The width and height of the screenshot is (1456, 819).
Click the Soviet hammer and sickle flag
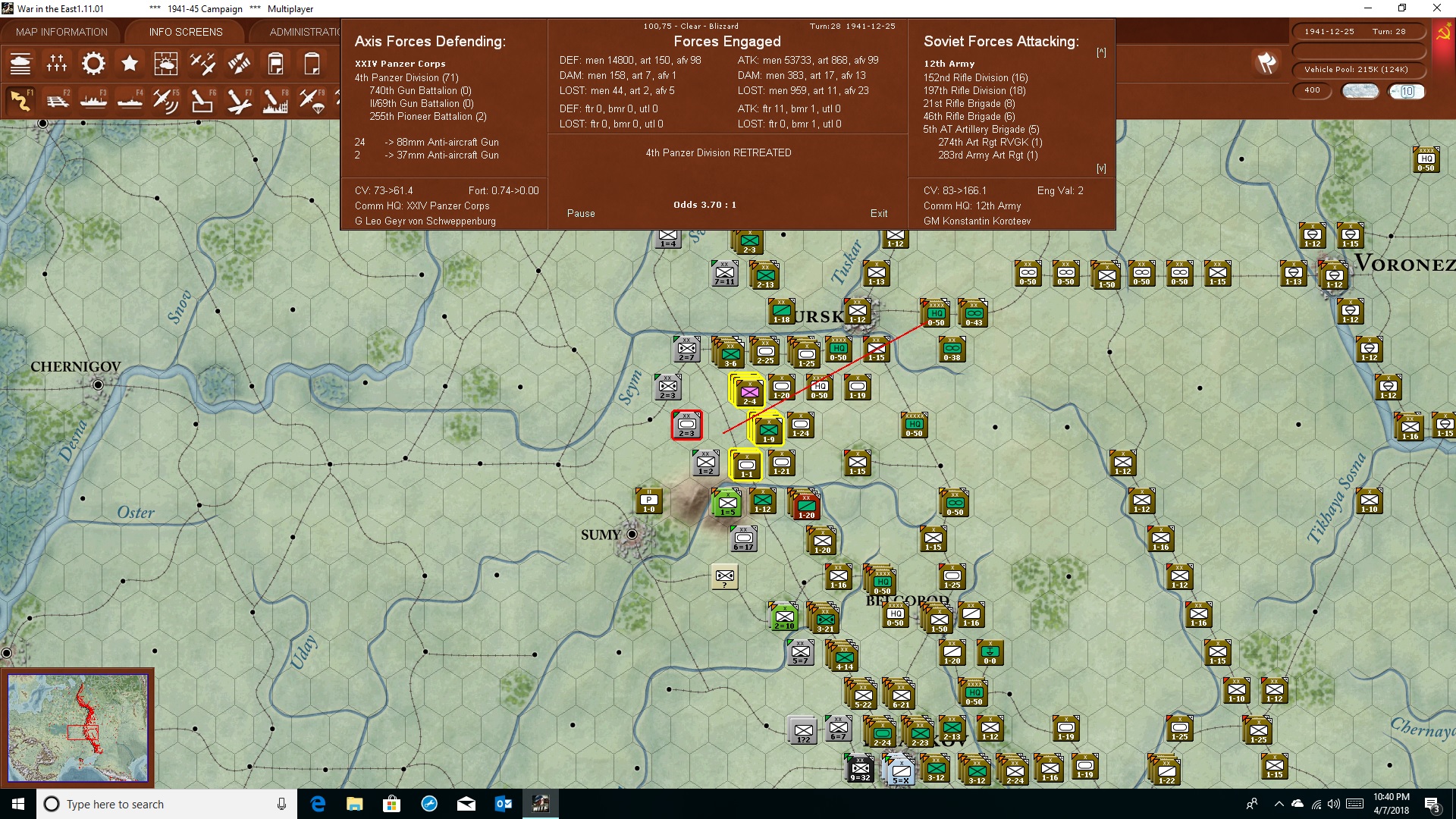point(1443,33)
